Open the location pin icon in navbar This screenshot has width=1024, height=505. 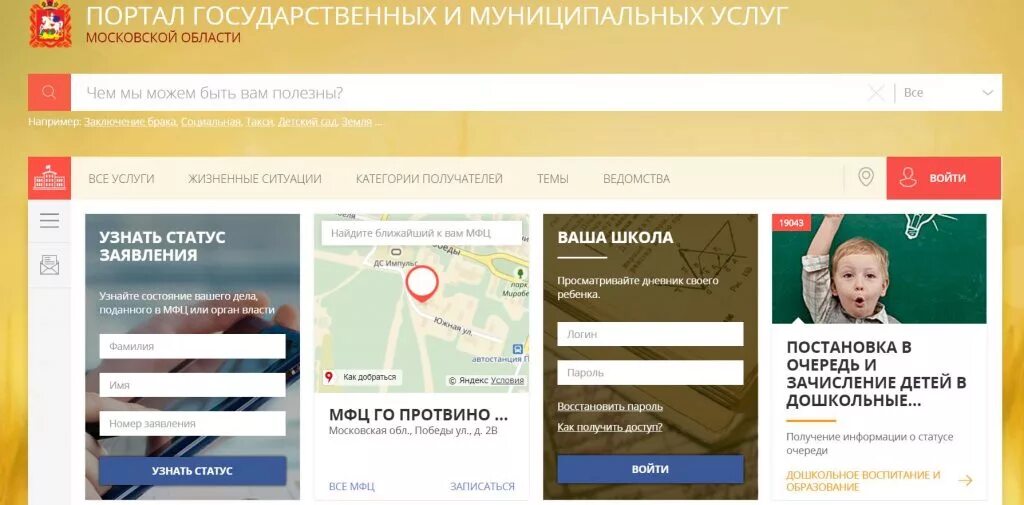point(865,177)
